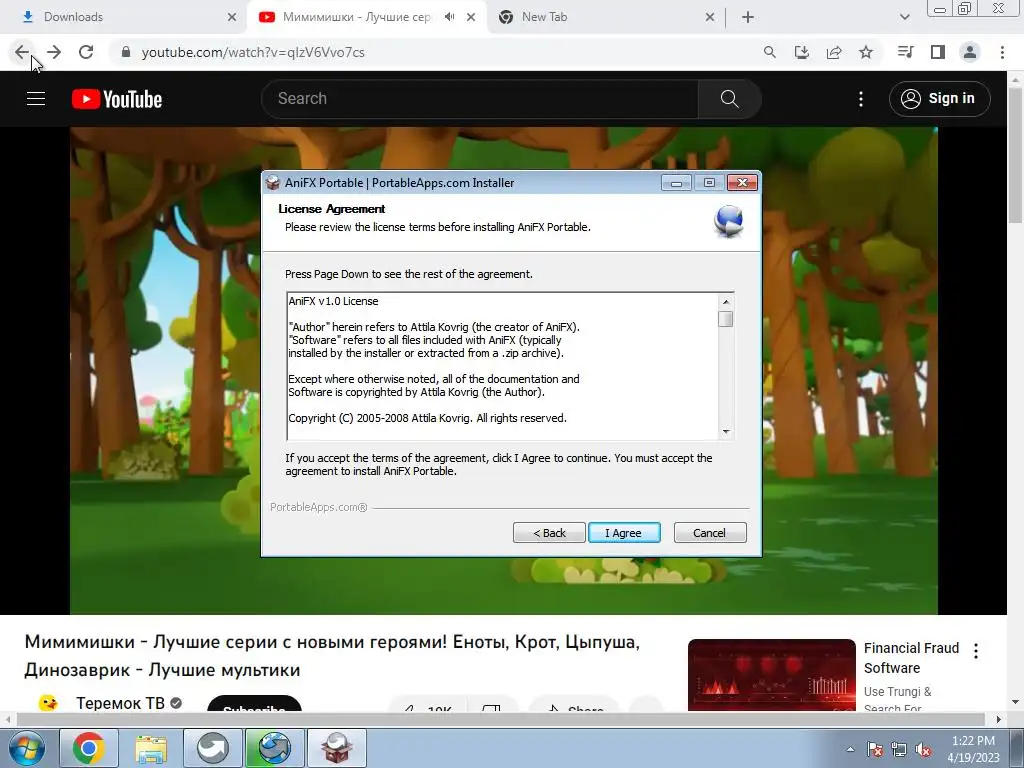Share this page icon in Chrome
Image resolution: width=1024 pixels, height=768 pixels.
[x=834, y=52]
